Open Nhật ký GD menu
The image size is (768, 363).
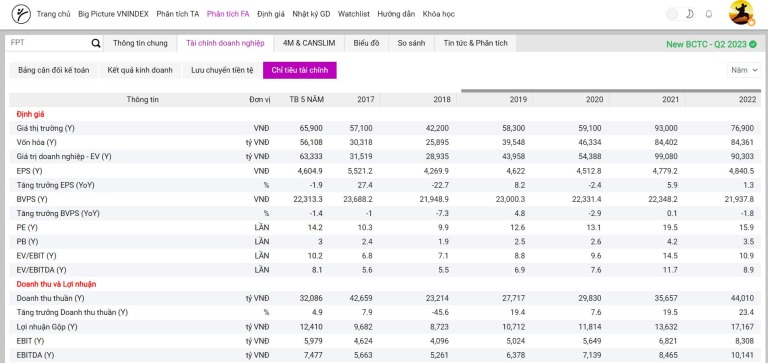click(311, 14)
